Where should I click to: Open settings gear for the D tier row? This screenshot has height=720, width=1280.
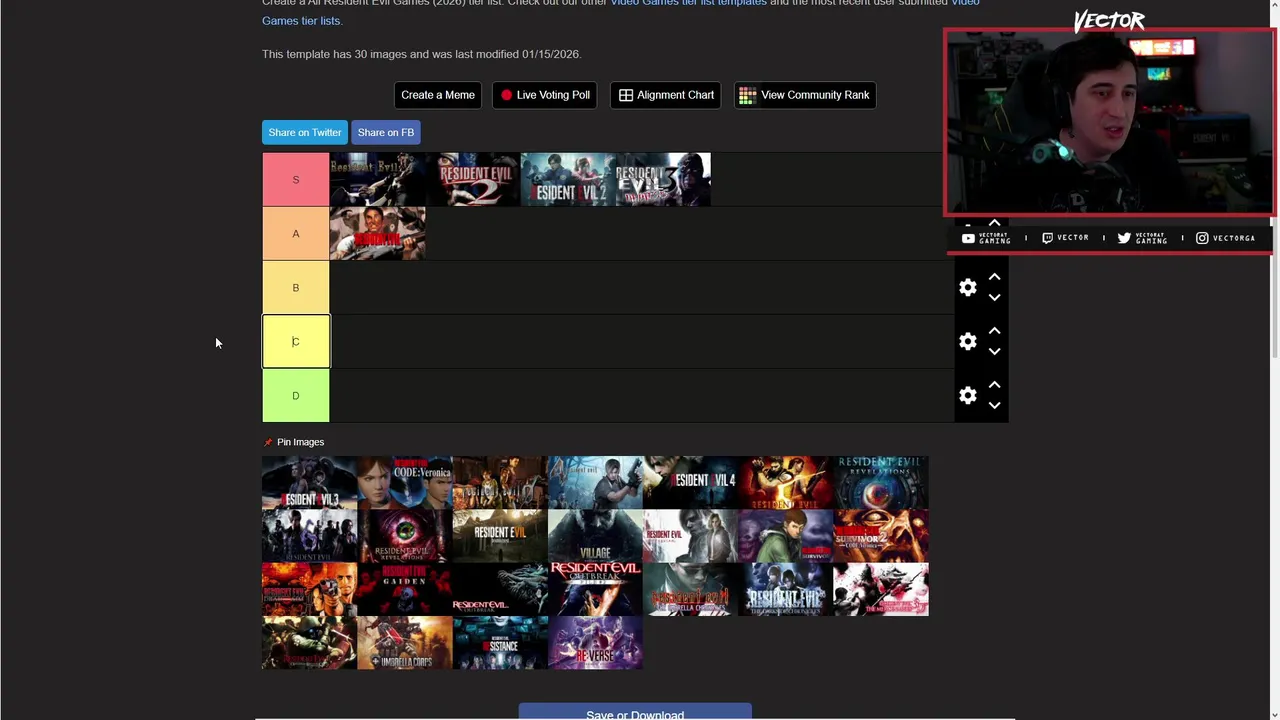tap(967, 396)
